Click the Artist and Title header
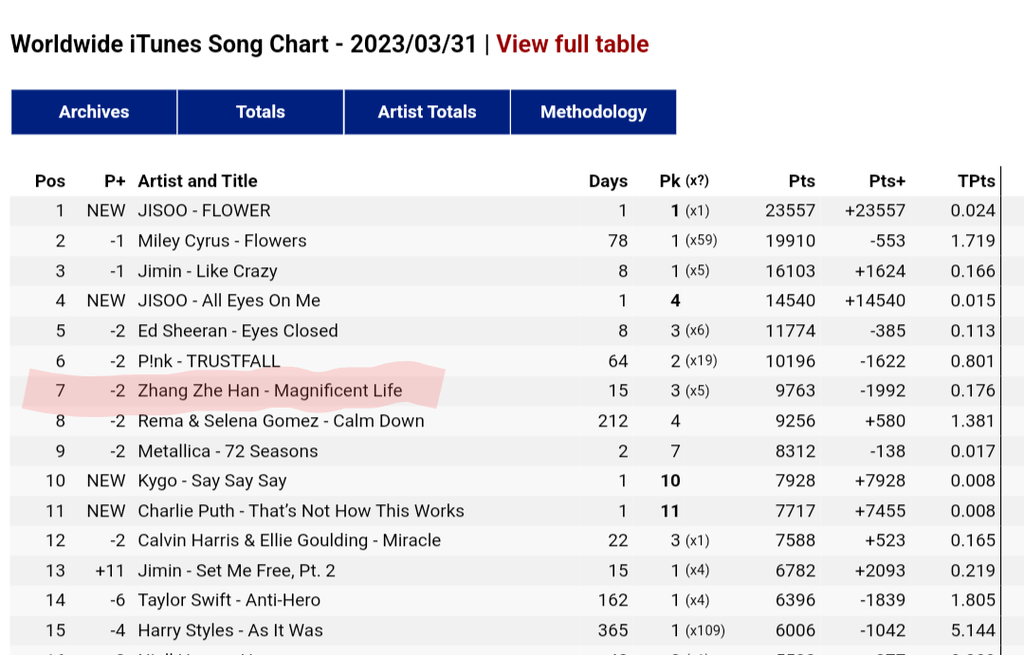The width and height of the screenshot is (1024, 655). click(198, 181)
